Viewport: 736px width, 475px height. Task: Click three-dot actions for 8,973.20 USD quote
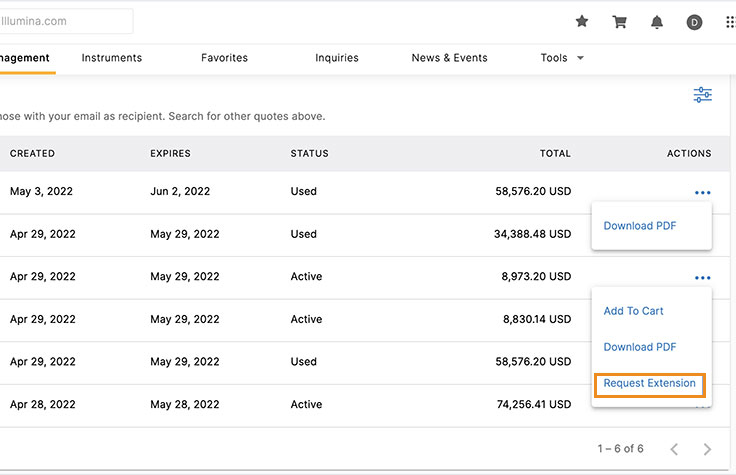coord(702,278)
